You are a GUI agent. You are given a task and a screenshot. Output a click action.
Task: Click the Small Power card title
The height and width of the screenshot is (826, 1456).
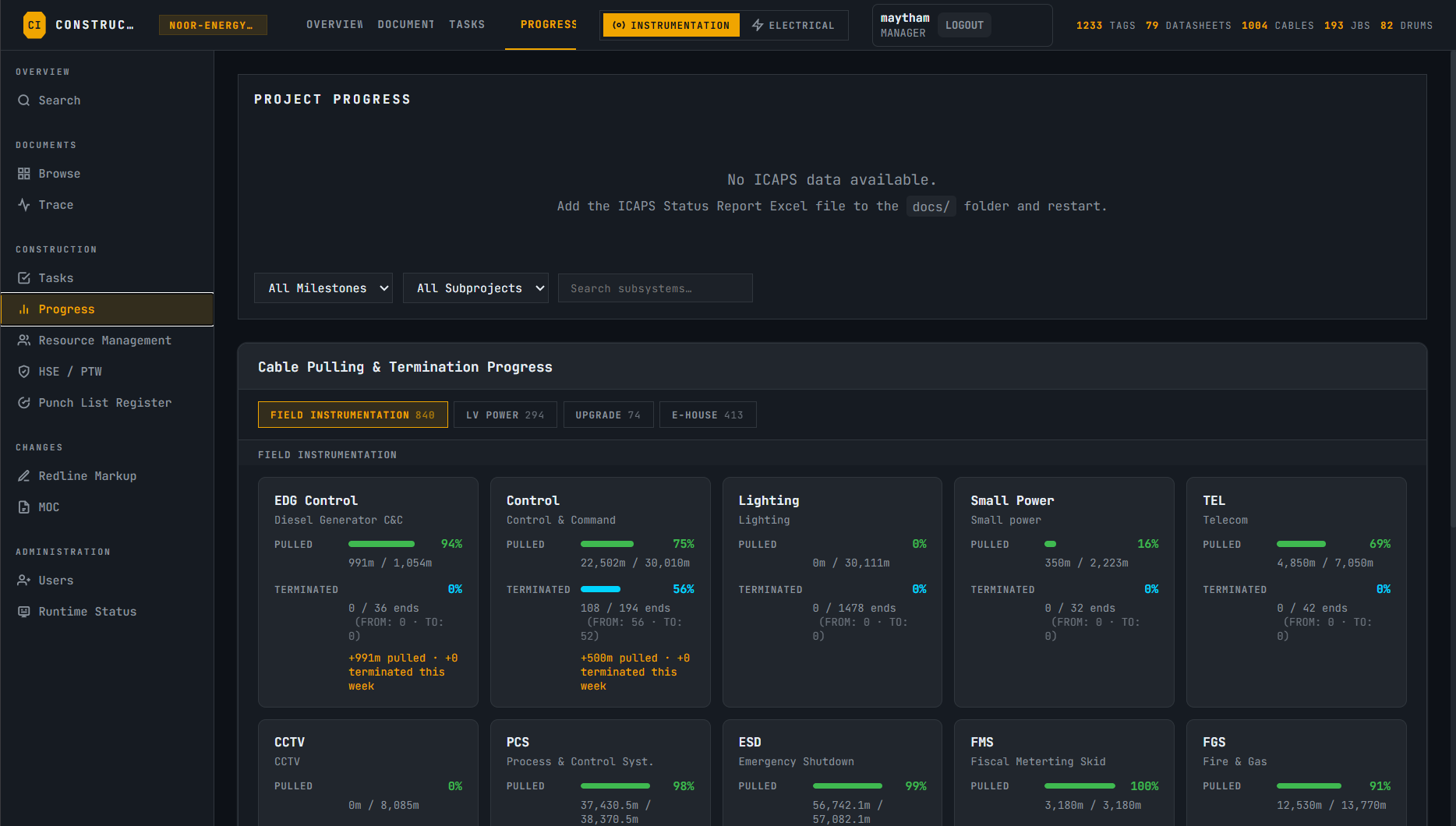[x=1012, y=500]
